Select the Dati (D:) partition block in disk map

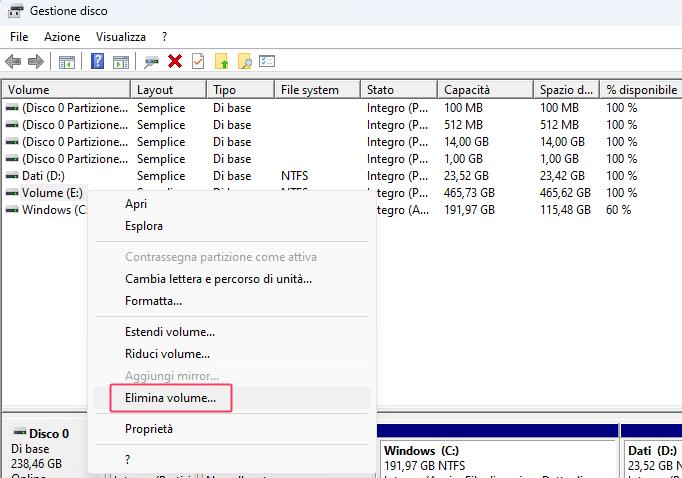pos(652,458)
